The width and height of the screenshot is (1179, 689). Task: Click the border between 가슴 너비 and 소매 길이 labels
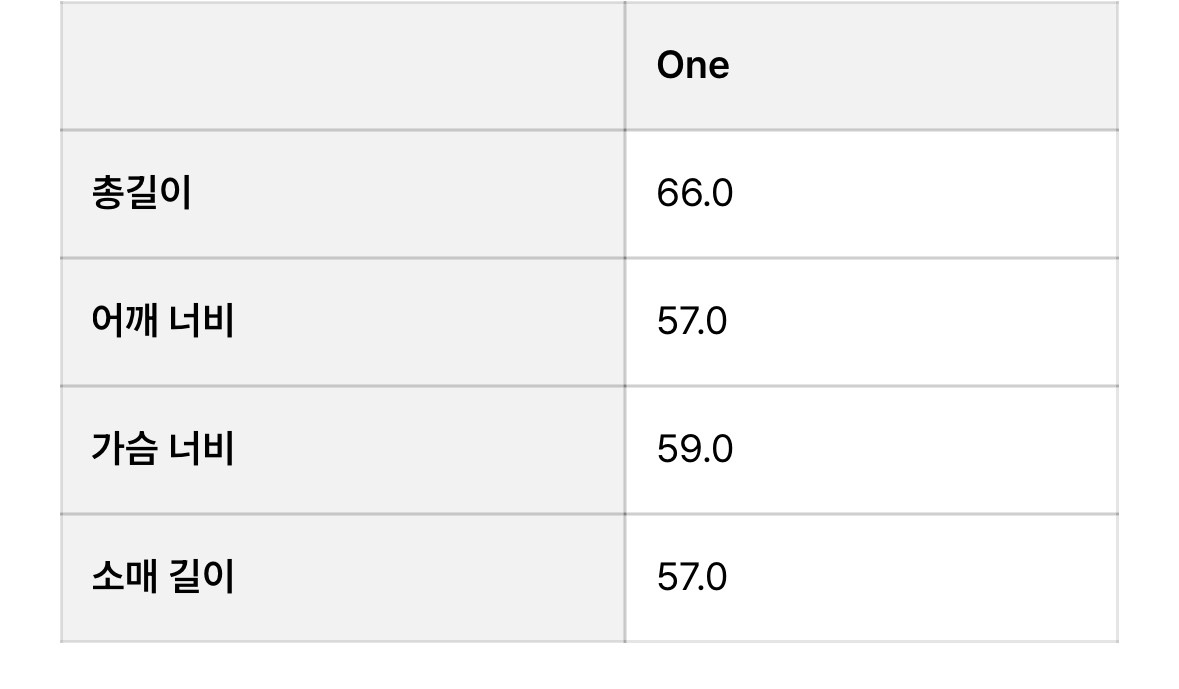342,514
